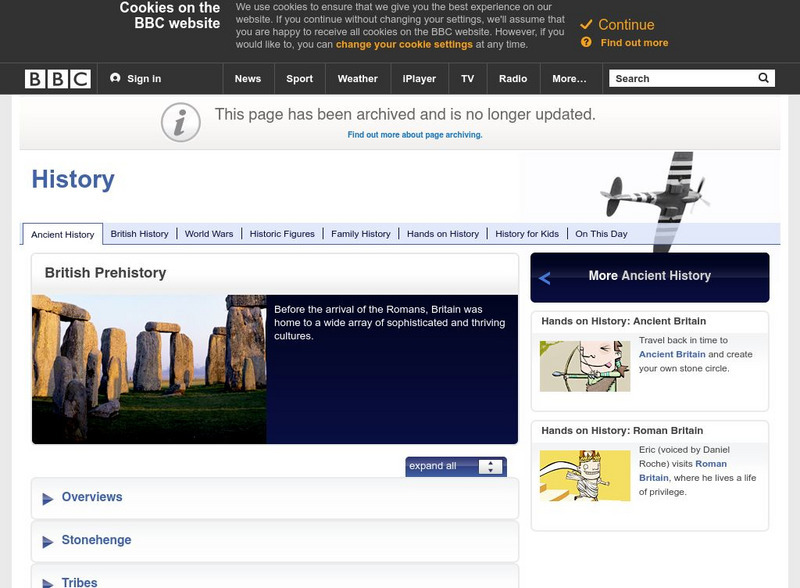This screenshot has width=800, height=588.
Task: Open Radio in the BBC navigation
Action: point(513,79)
